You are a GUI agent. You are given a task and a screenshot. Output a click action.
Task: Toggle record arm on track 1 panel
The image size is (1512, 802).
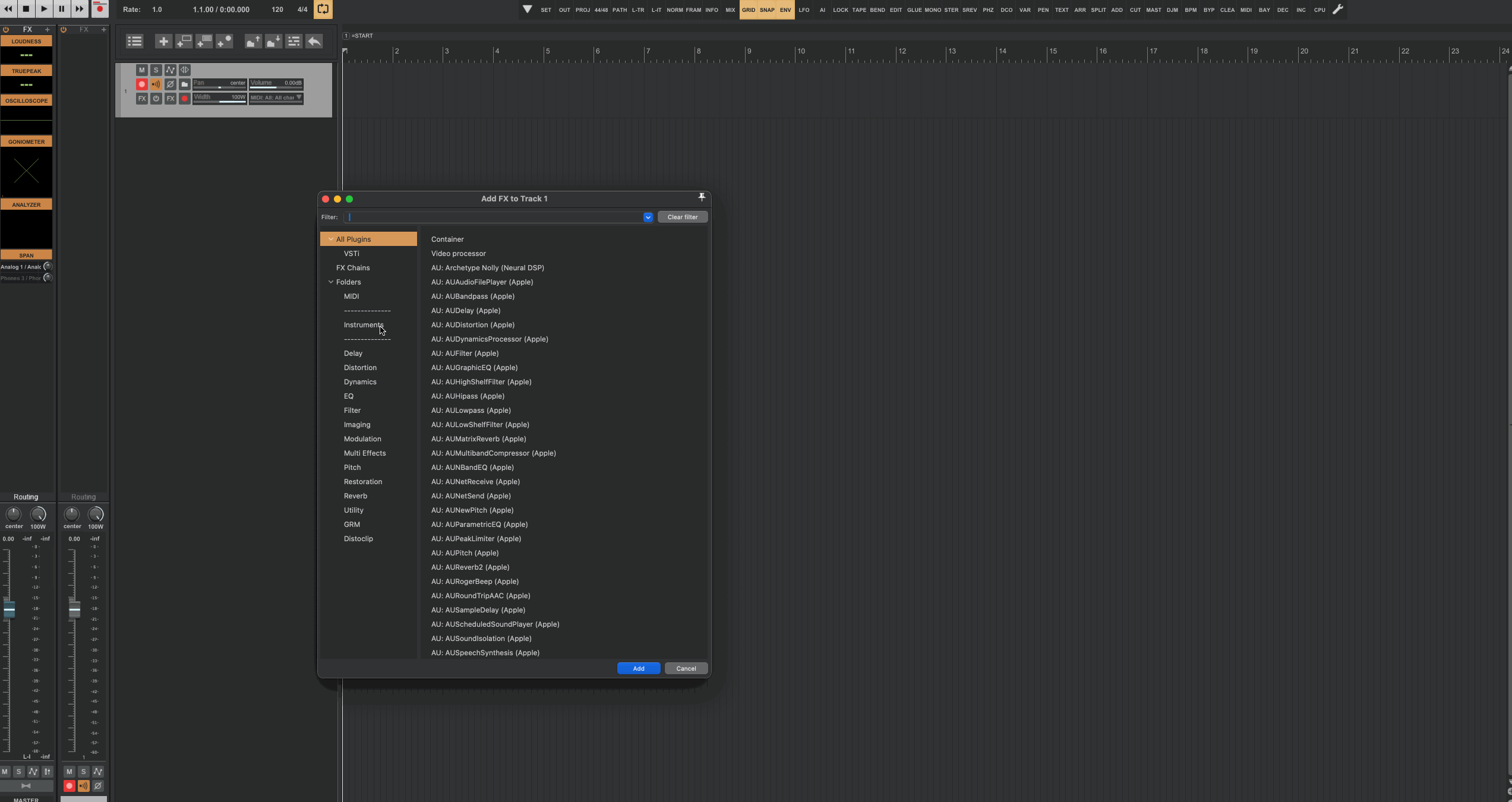click(141, 84)
